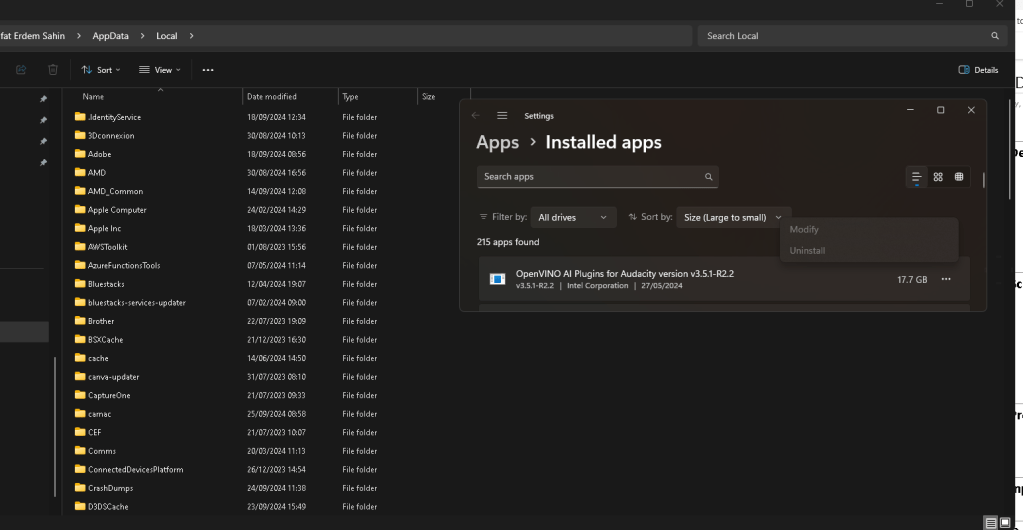The width and height of the screenshot is (1023, 530).
Task: Select the AMD_Common folder icon
Action: tap(80, 191)
